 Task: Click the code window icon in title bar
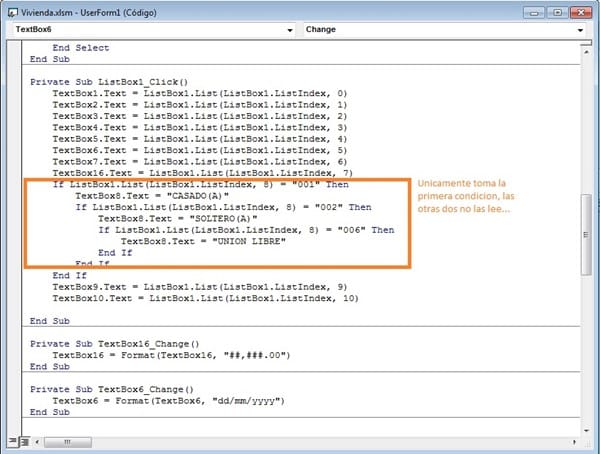(x=13, y=13)
